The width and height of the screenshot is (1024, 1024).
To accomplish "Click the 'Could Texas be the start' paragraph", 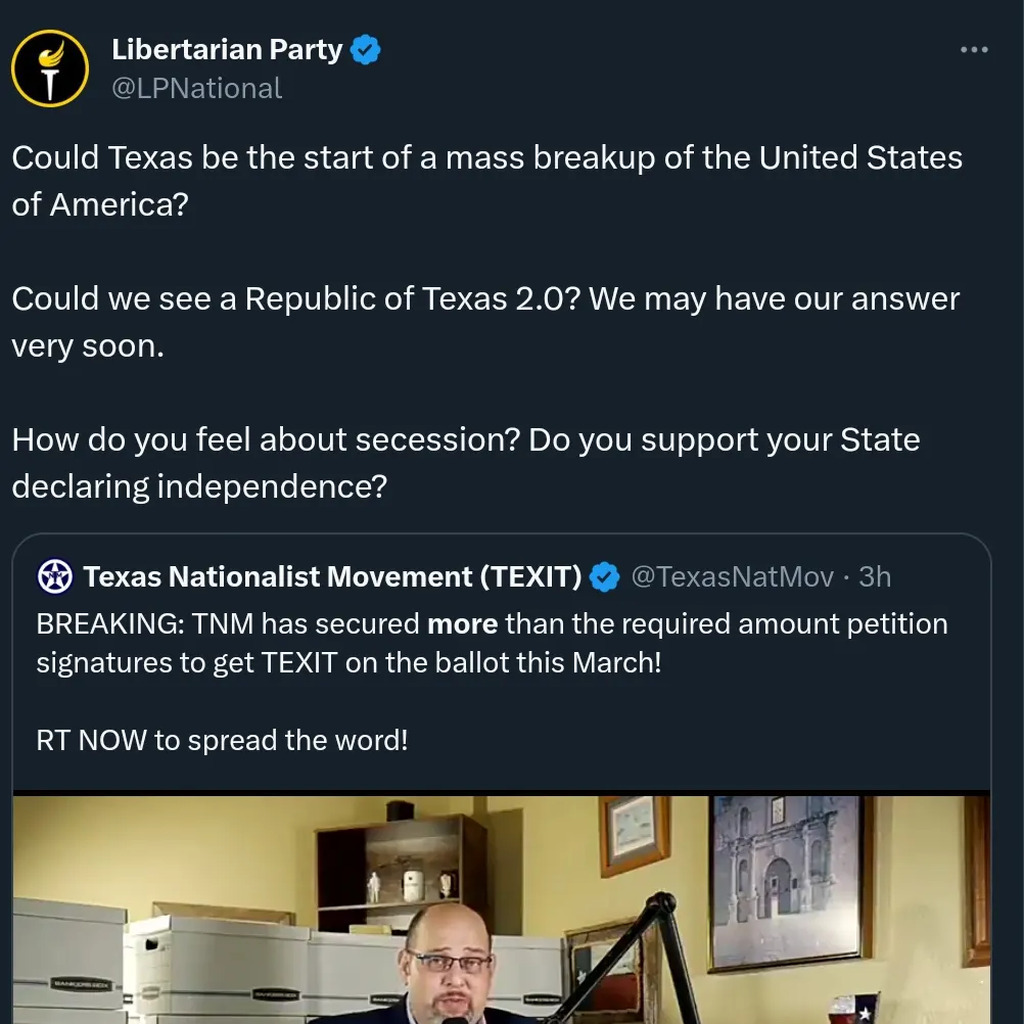I will [486, 181].
